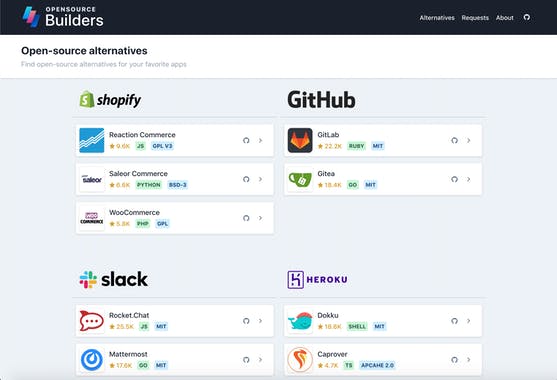The height and width of the screenshot is (380, 557).
Task: Open Saleor Commerce GitHub repo icon
Action: click(246, 179)
